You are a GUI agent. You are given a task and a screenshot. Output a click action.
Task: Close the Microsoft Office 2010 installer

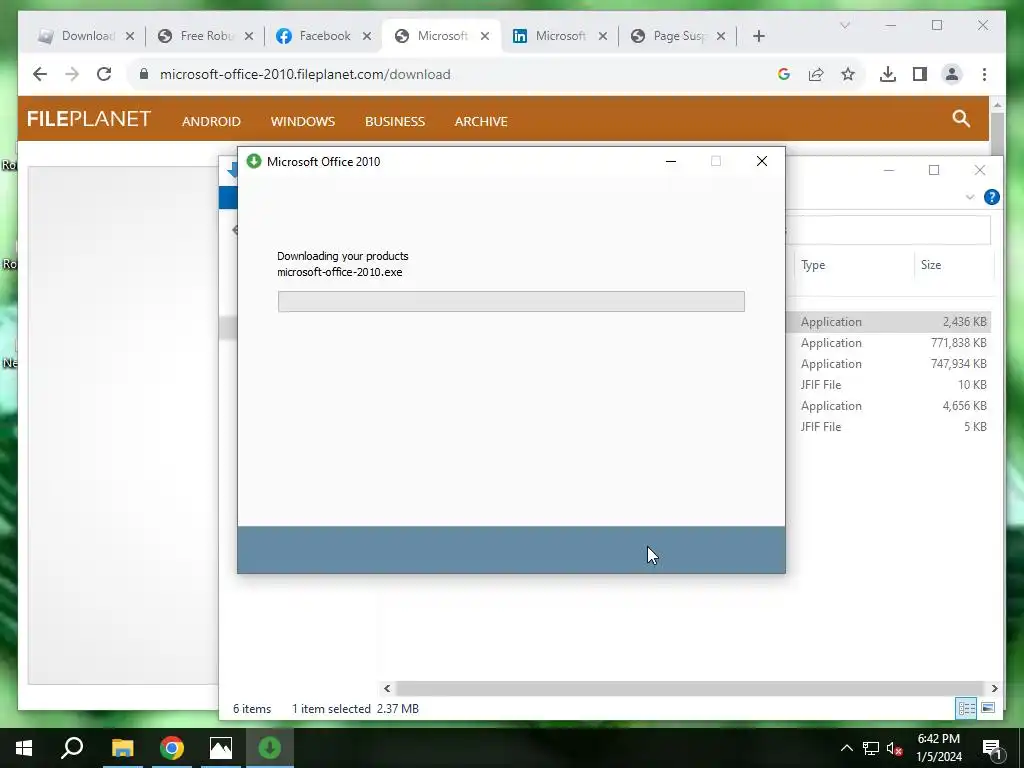[x=761, y=161]
